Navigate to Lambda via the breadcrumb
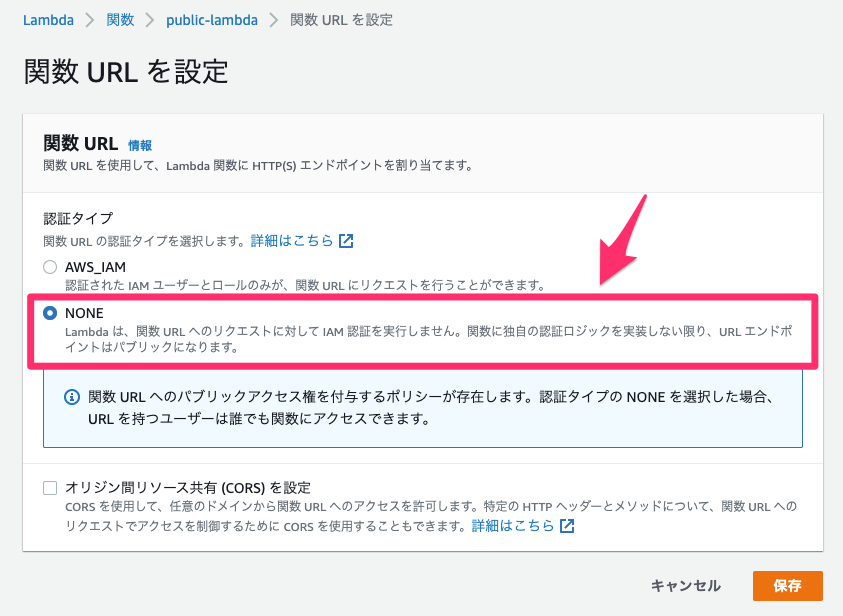This screenshot has width=843, height=616. 48,19
